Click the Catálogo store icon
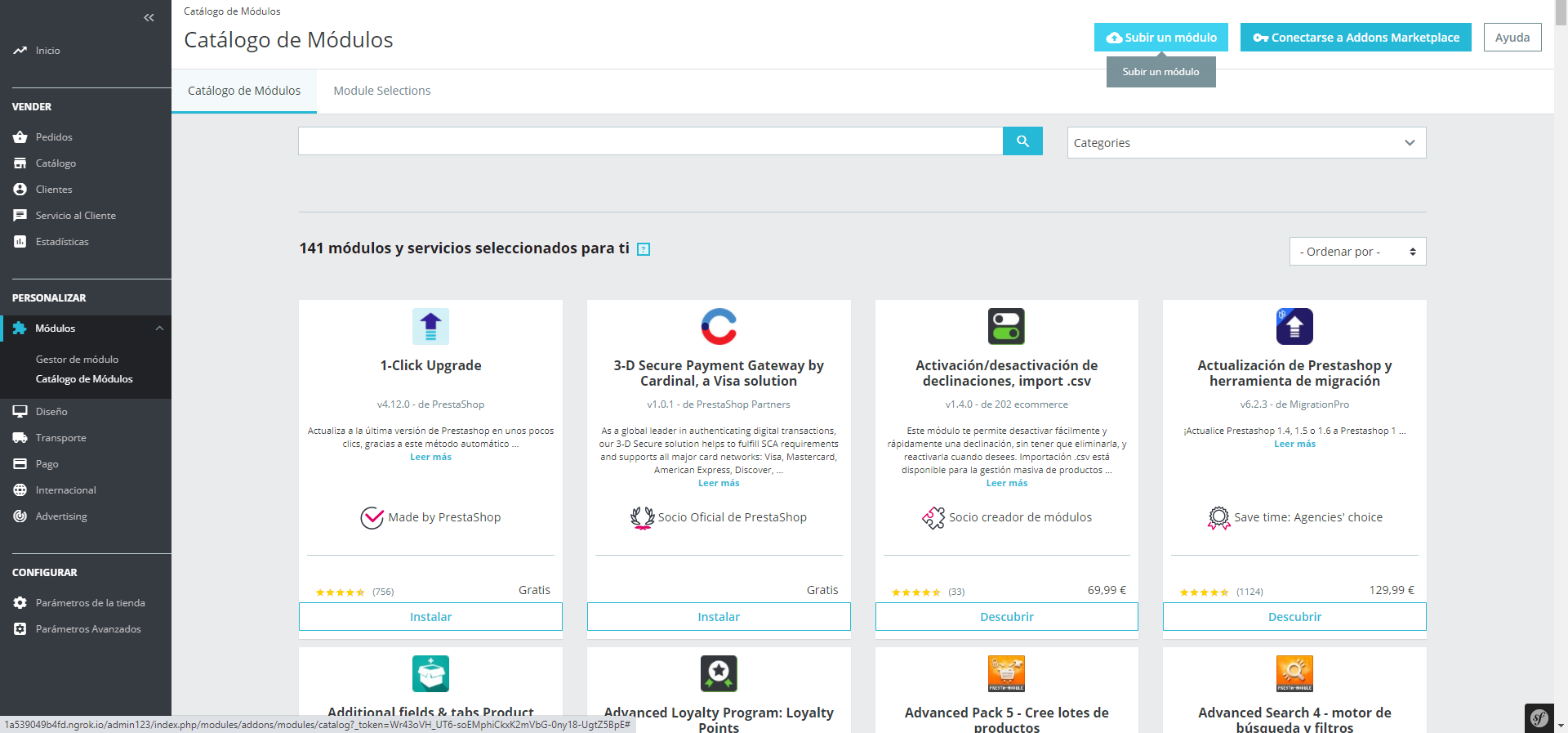 tap(20, 163)
